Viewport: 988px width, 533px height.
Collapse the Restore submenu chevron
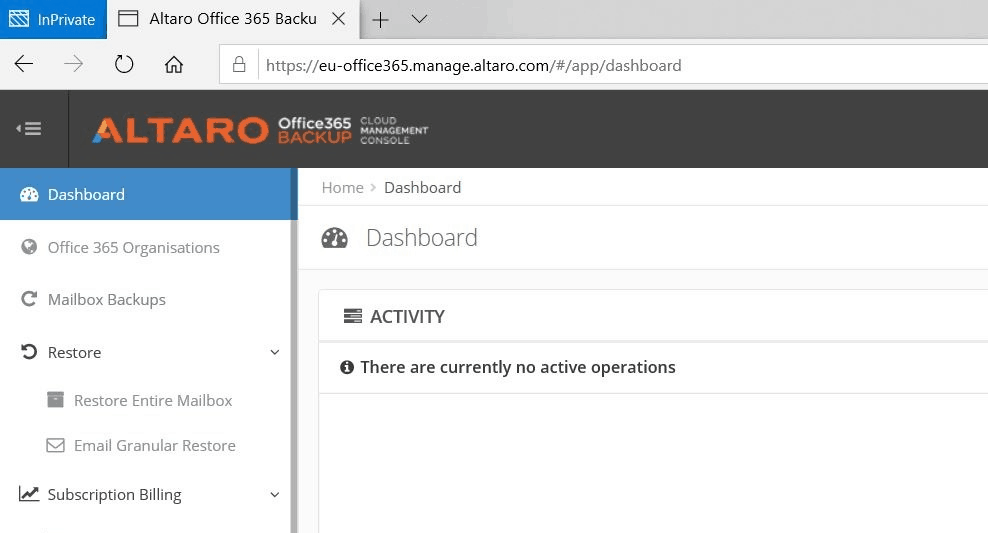(275, 352)
